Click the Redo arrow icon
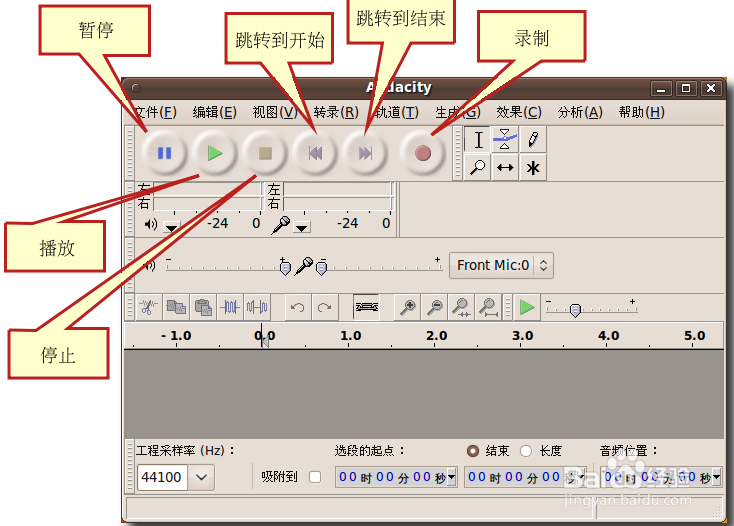 click(x=324, y=307)
